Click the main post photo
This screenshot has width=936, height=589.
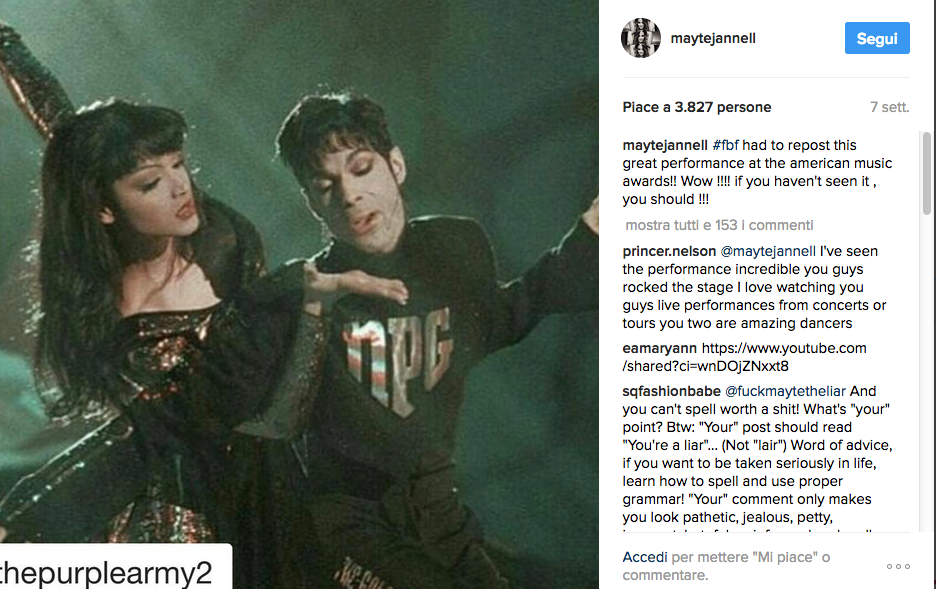point(299,294)
